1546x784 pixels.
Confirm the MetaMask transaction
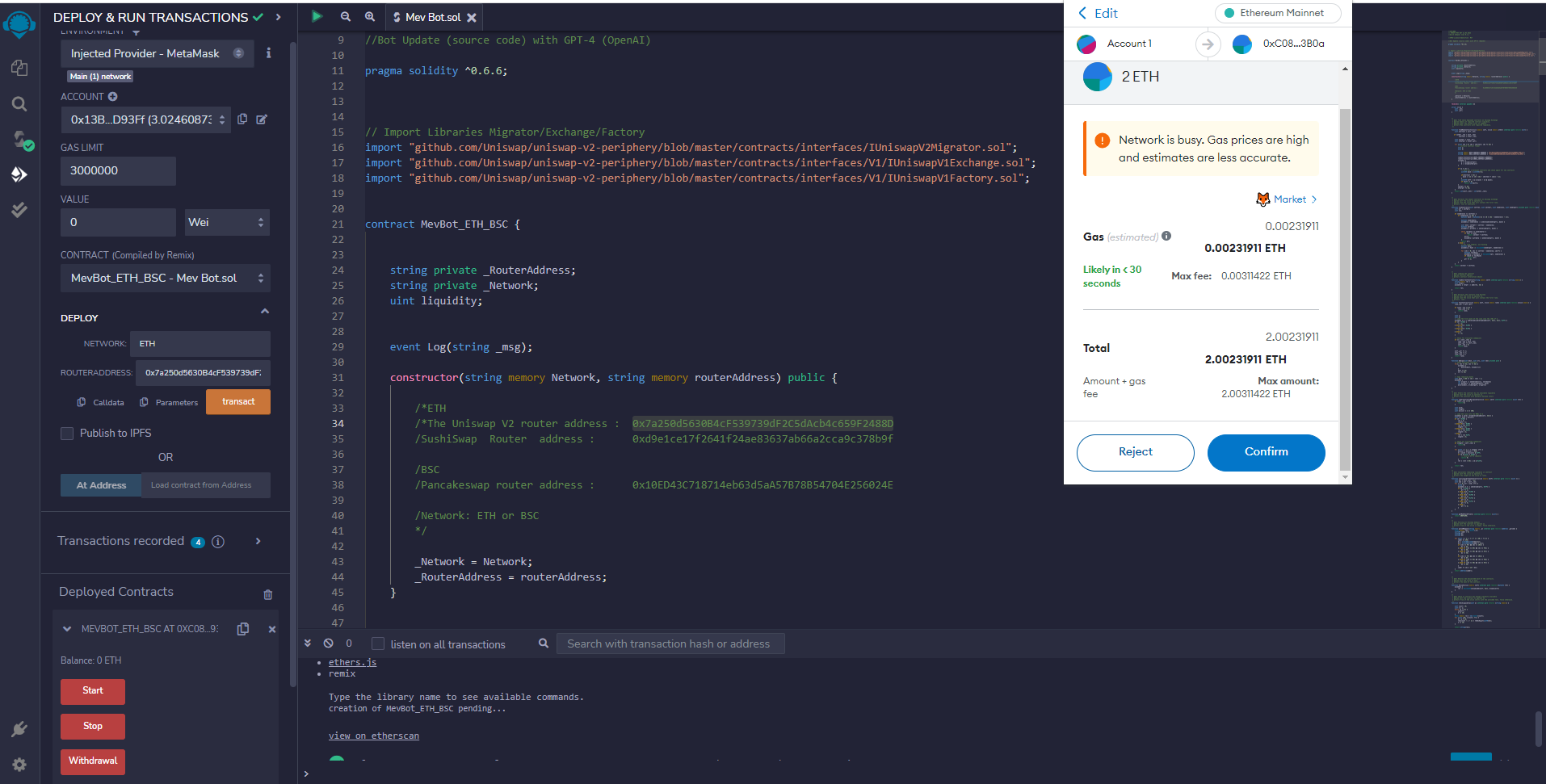click(1266, 452)
